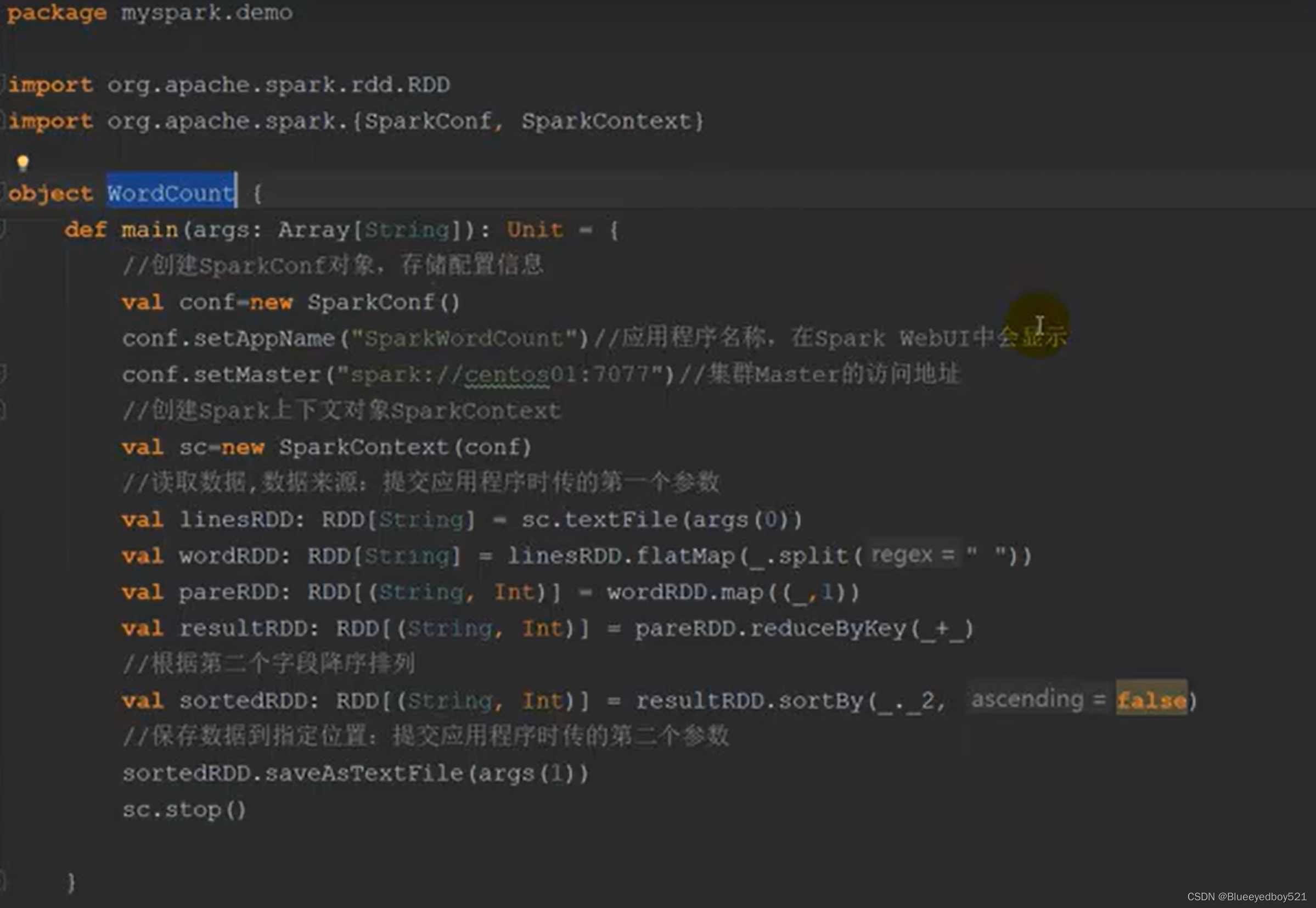The width and height of the screenshot is (1316, 908).
Task: Click the highlighted false keyword in sortBy
Action: (x=1151, y=700)
